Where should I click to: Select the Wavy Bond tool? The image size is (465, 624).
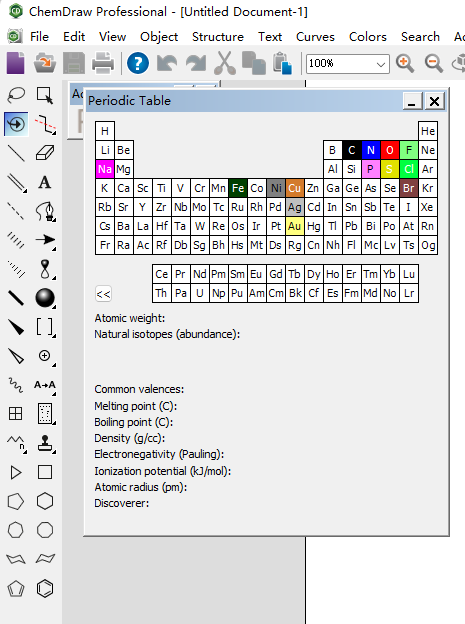16,385
